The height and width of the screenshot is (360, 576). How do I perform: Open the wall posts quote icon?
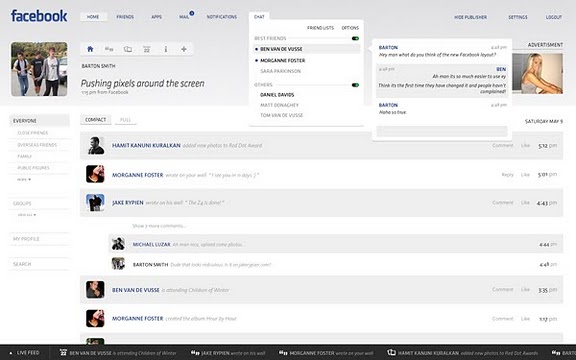(x=109, y=49)
